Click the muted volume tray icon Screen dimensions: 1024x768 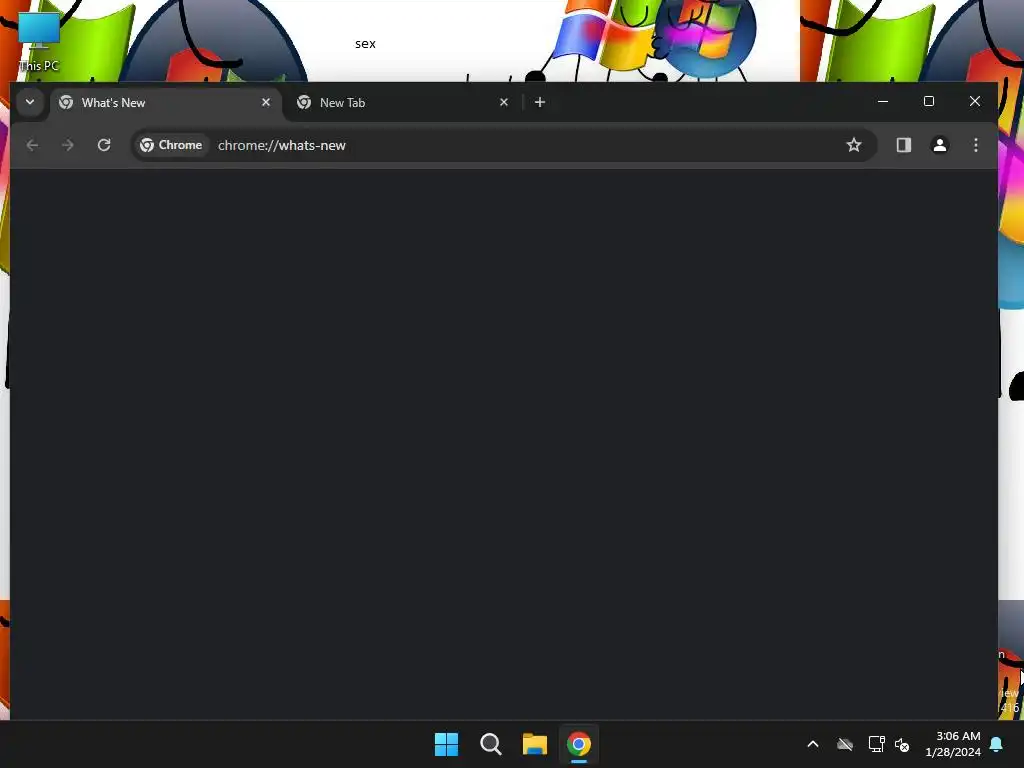coord(902,744)
